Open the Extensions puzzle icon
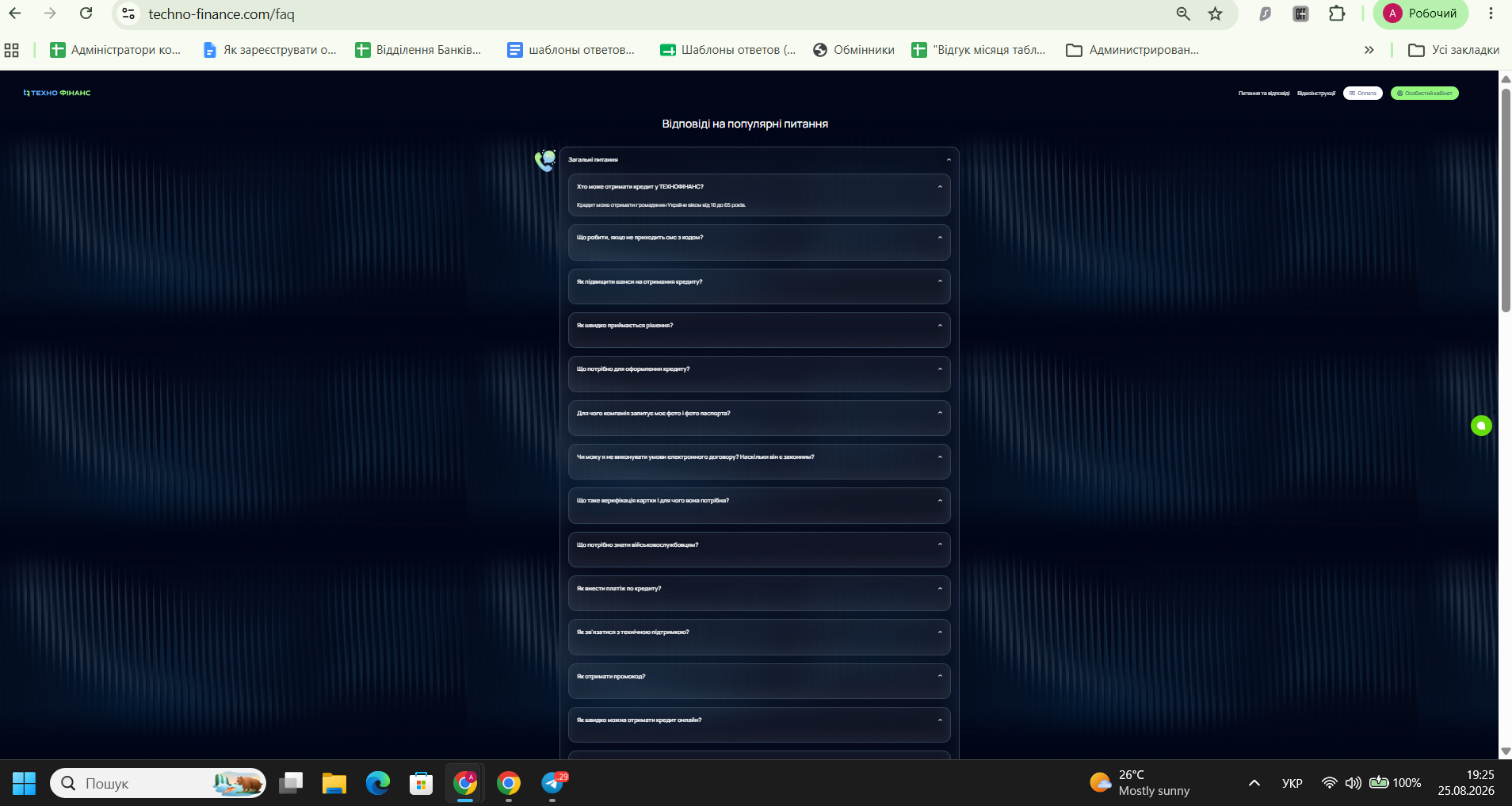This screenshot has width=1512, height=806. click(1337, 13)
